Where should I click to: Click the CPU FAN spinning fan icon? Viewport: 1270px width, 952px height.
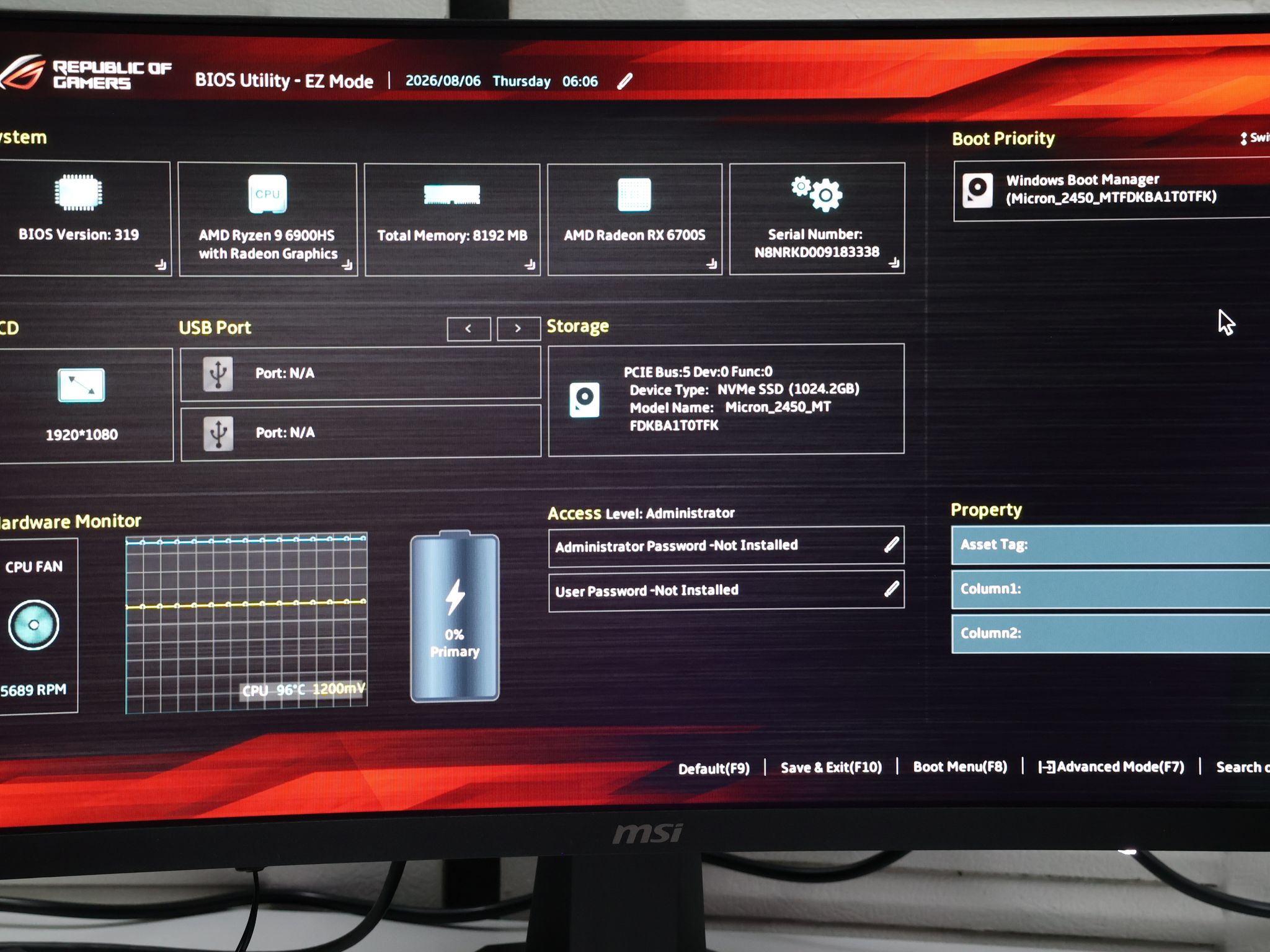[x=33, y=625]
